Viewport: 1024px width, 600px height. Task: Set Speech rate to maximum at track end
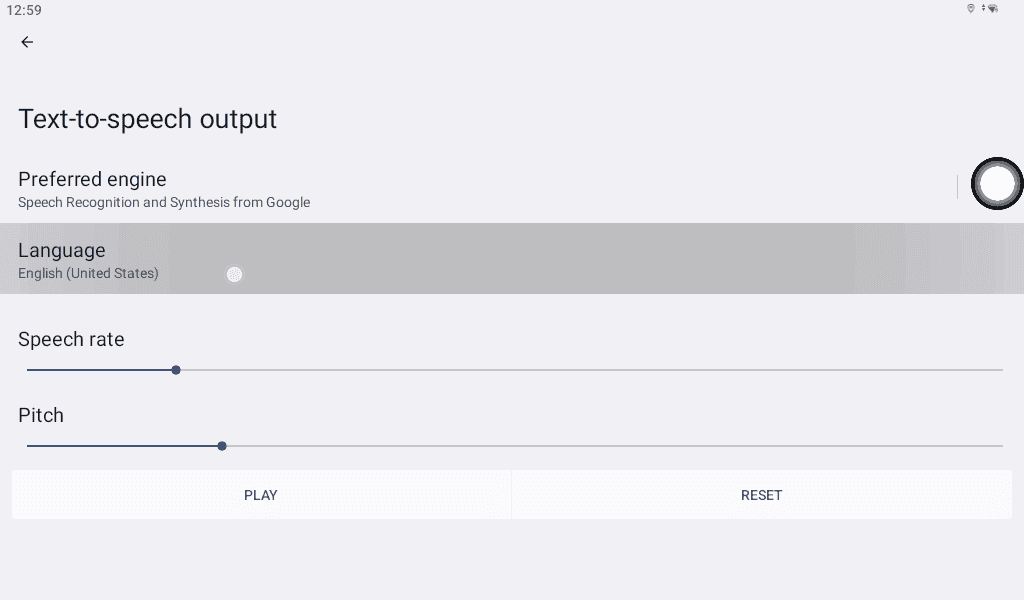point(1002,370)
